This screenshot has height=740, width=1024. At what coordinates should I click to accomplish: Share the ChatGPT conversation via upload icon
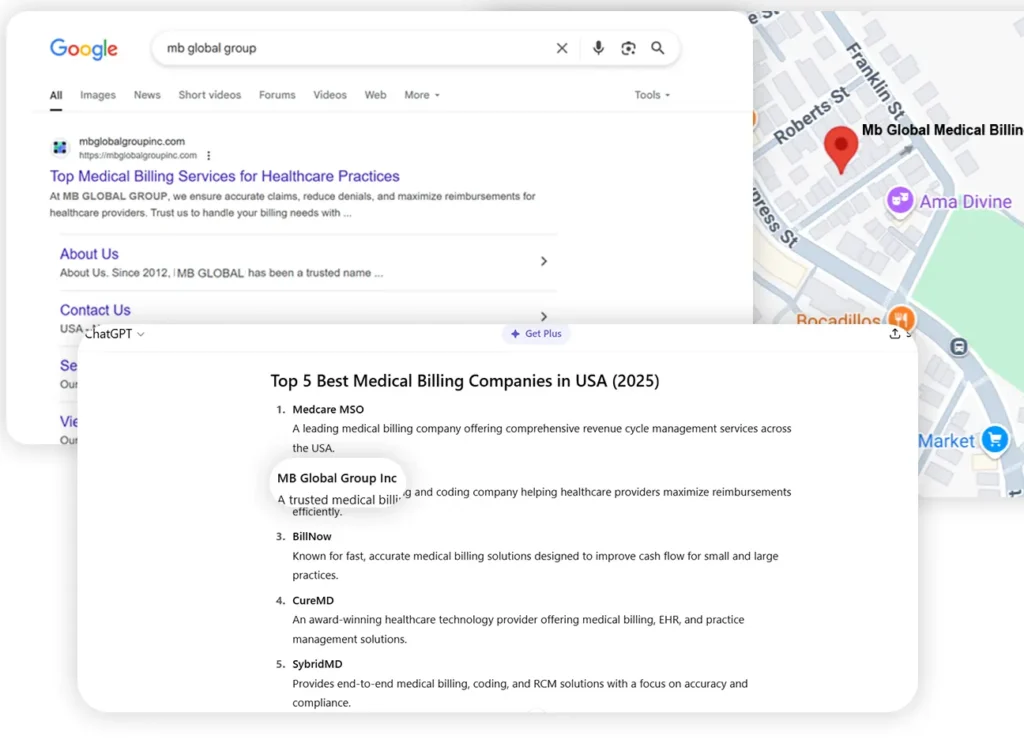[895, 334]
